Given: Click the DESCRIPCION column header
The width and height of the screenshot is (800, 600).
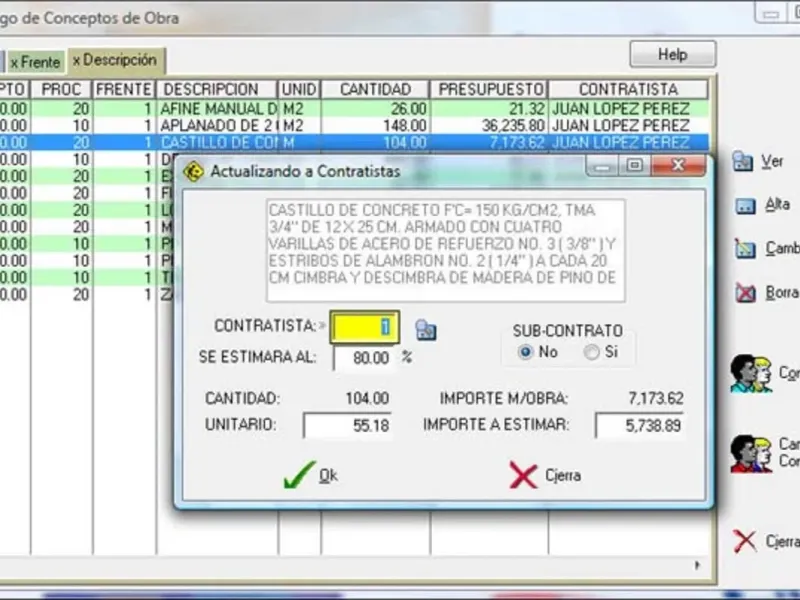Looking at the screenshot, I should click(x=216, y=89).
